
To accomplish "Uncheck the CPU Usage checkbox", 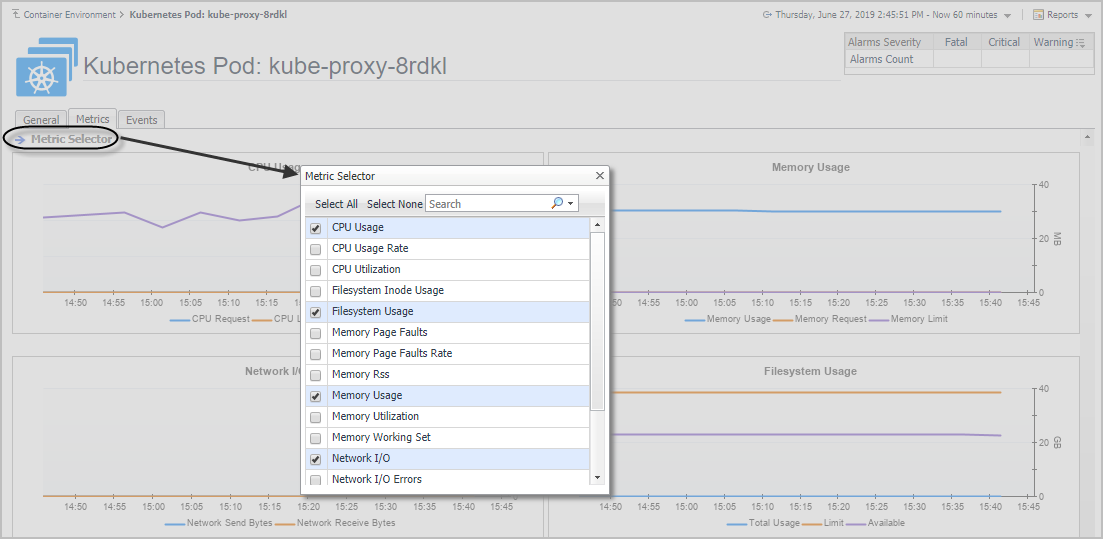I will pos(316,228).
